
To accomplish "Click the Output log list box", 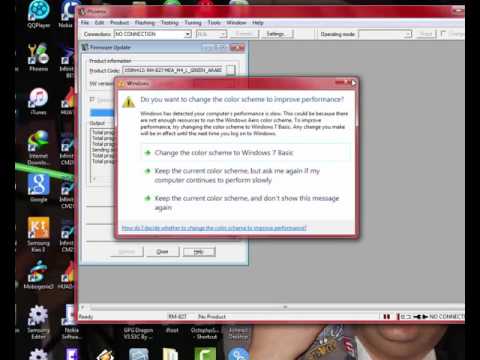I will [x=103, y=156].
